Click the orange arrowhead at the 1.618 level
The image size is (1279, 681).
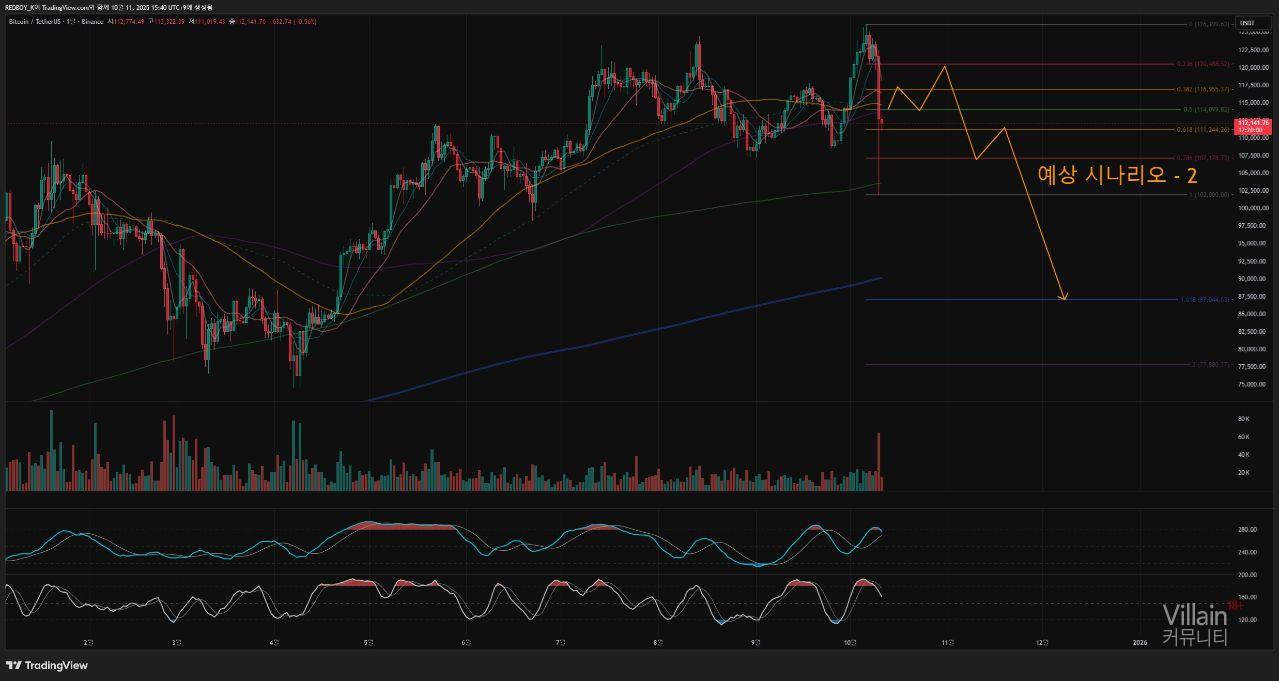pos(1064,296)
